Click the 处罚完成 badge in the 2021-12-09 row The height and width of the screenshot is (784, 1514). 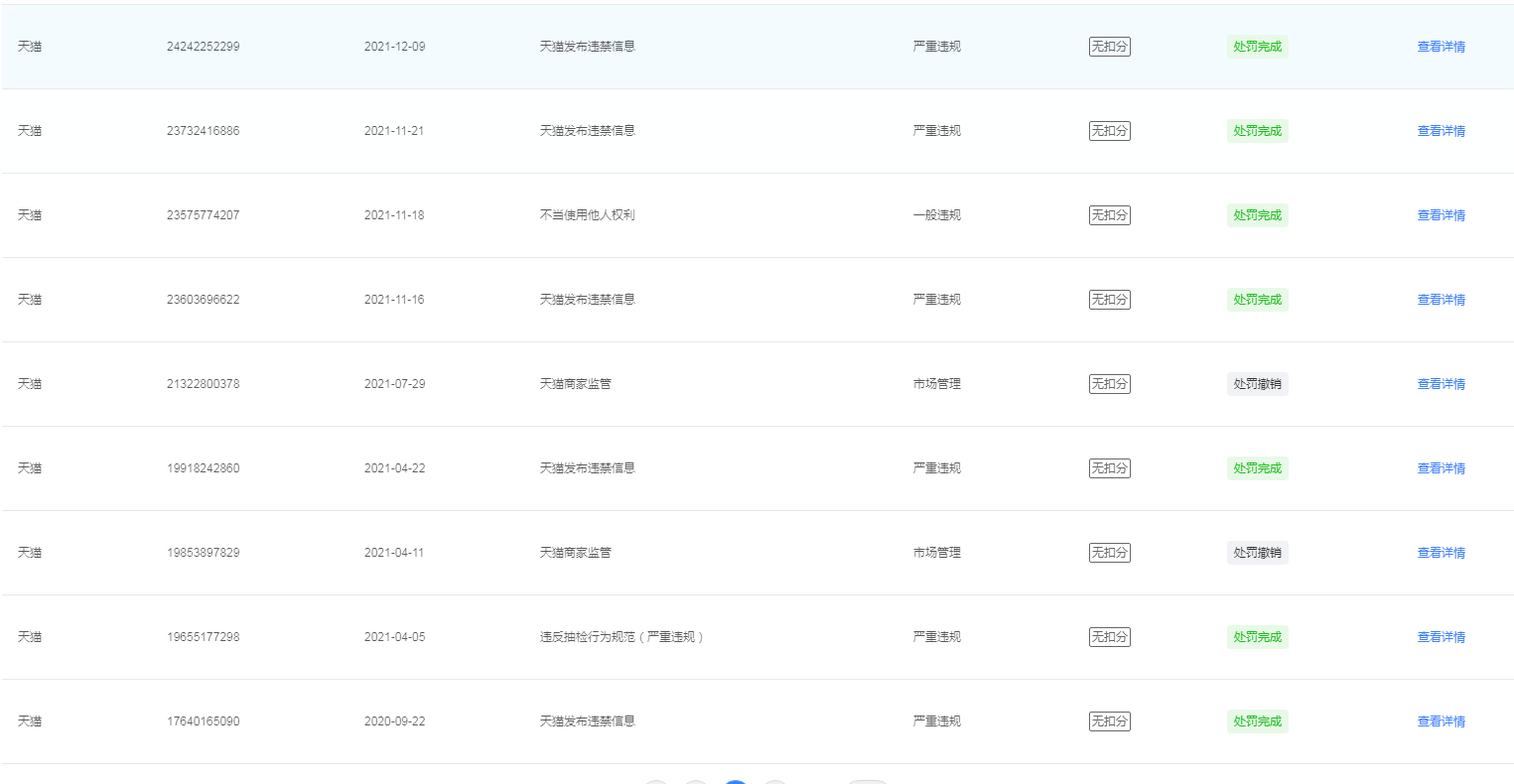click(x=1257, y=47)
